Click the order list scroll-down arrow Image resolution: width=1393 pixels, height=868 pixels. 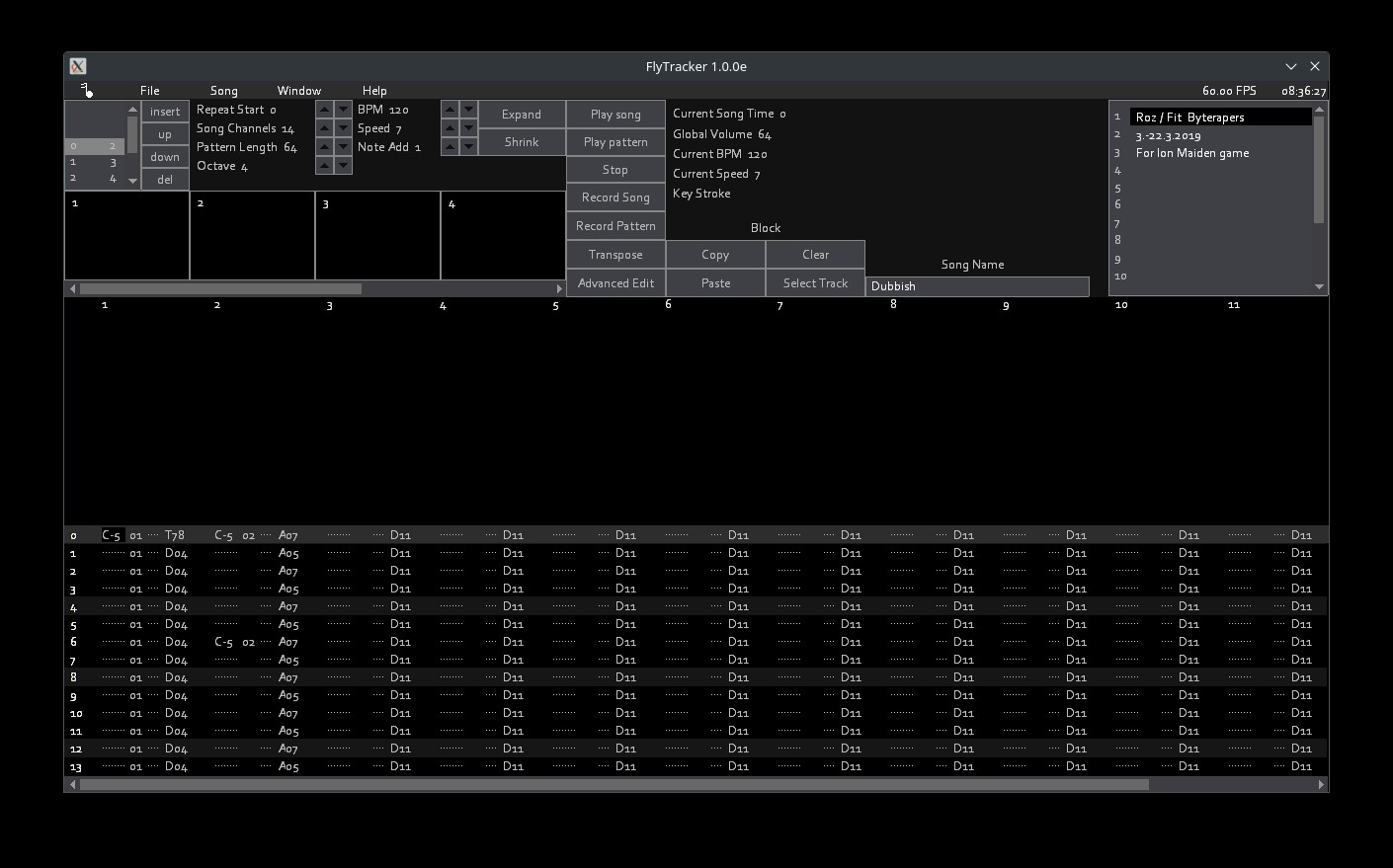(132, 181)
